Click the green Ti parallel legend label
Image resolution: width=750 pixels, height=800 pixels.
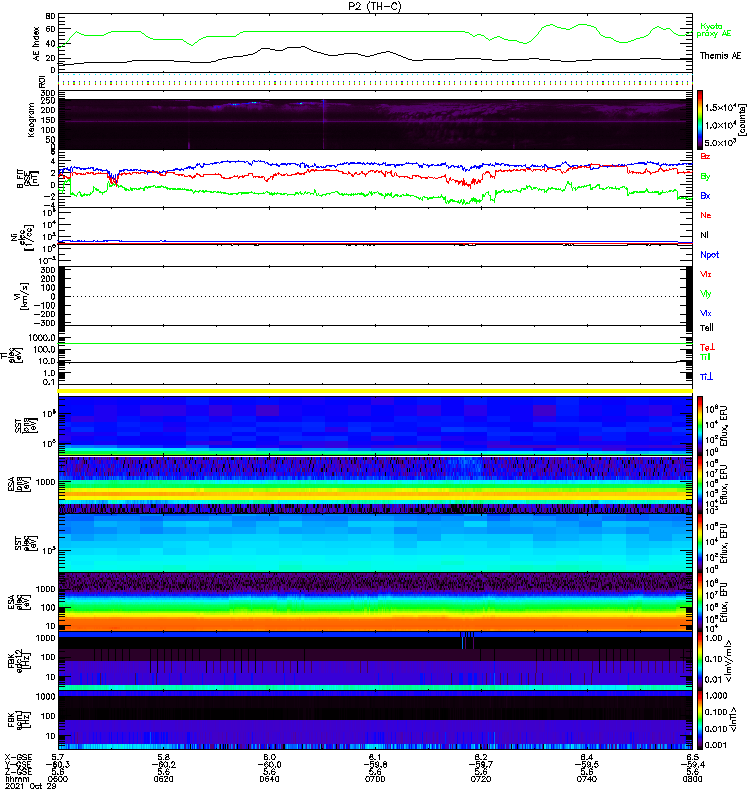705,357
